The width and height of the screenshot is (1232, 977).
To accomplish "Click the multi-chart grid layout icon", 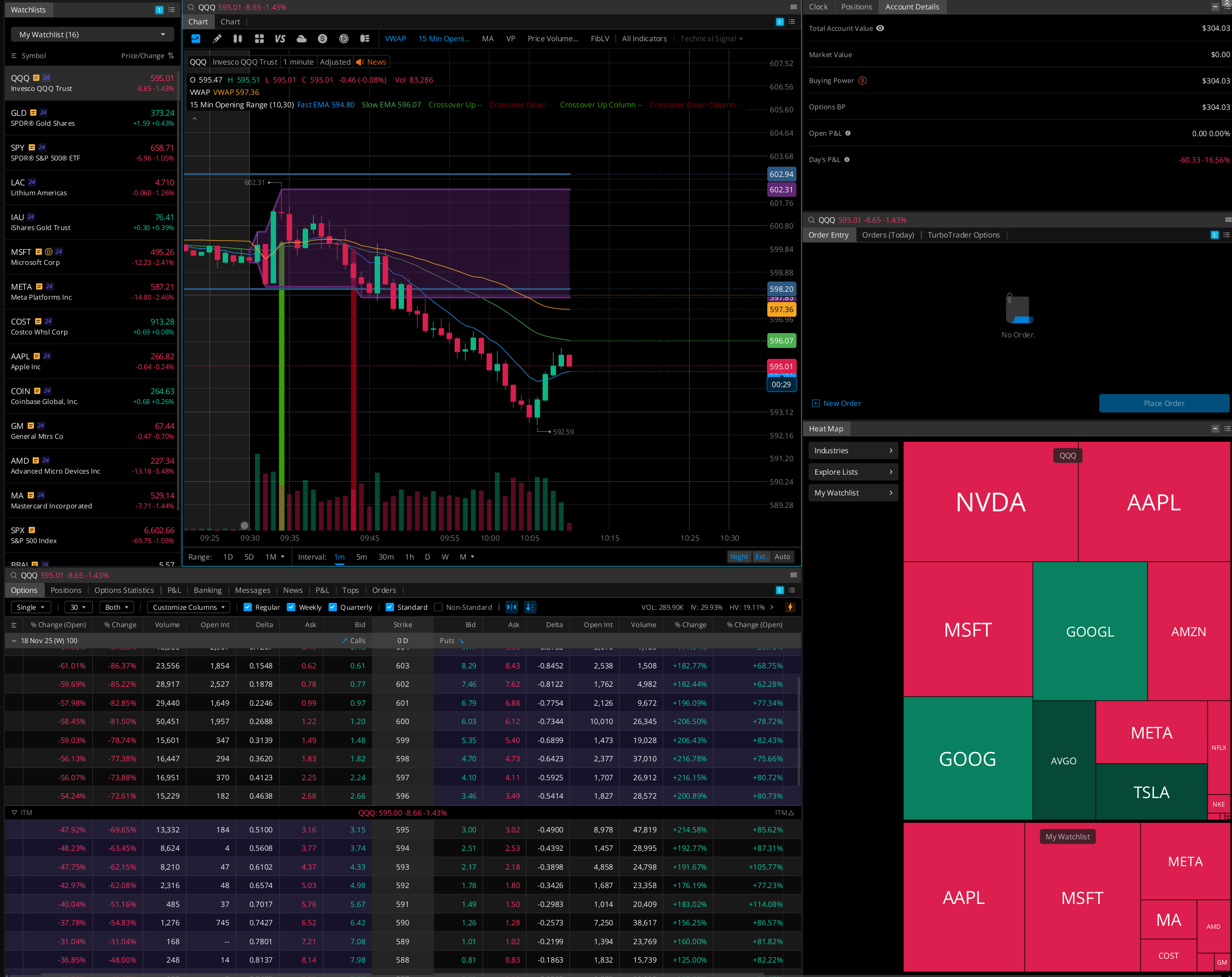I will tap(259, 39).
